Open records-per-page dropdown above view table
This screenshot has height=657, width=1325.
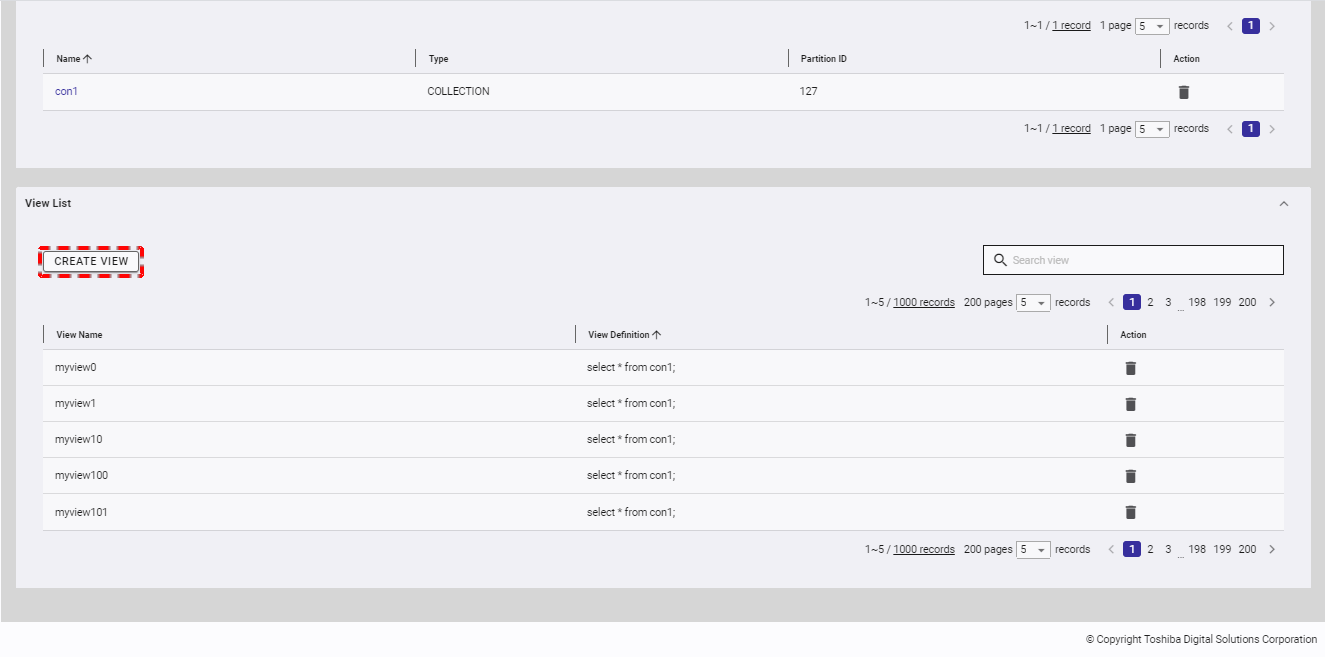(1033, 303)
